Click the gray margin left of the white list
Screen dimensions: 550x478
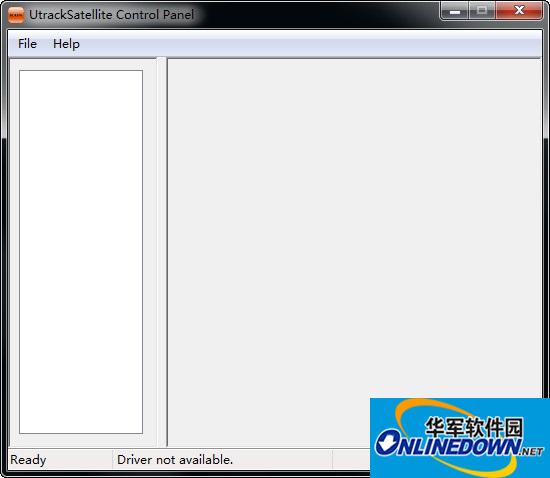(14, 252)
